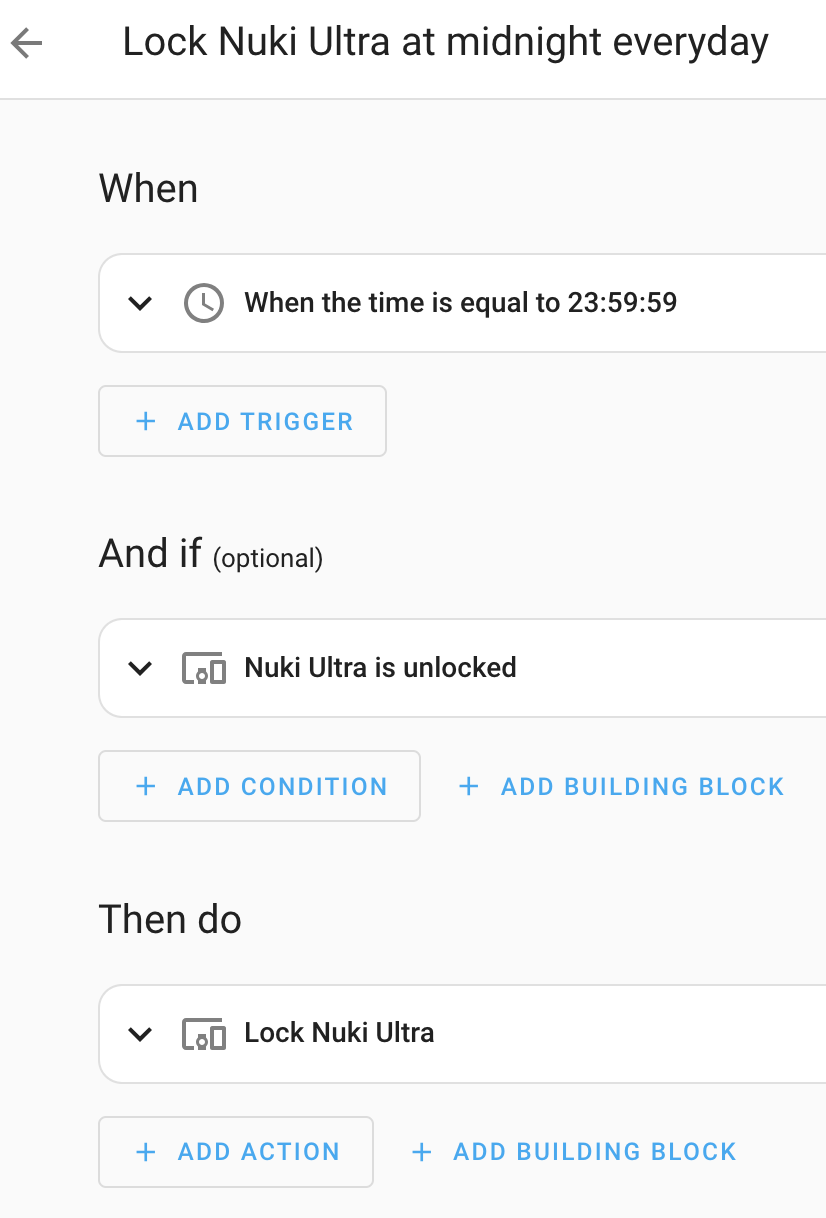
Task: Click the device icon beside Lock Nuki Ultra
Action: pos(204,1034)
